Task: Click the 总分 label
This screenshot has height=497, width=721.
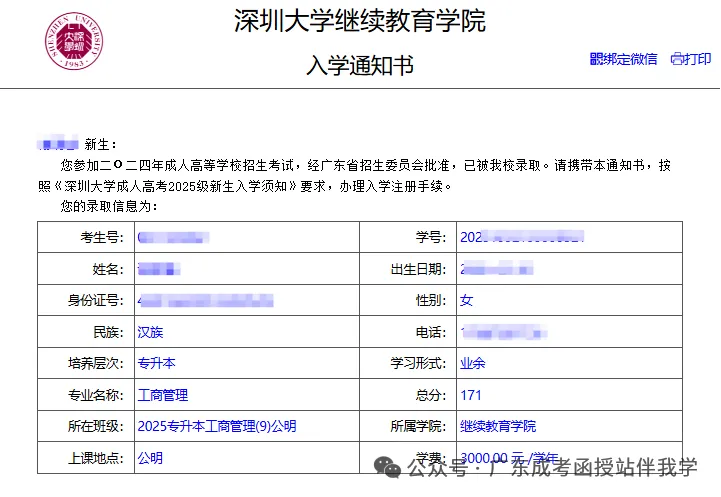Action: [431, 395]
